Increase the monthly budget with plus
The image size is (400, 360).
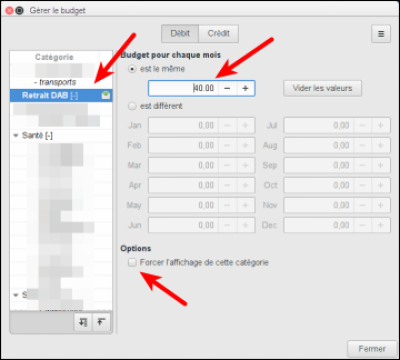coord(246,88)
